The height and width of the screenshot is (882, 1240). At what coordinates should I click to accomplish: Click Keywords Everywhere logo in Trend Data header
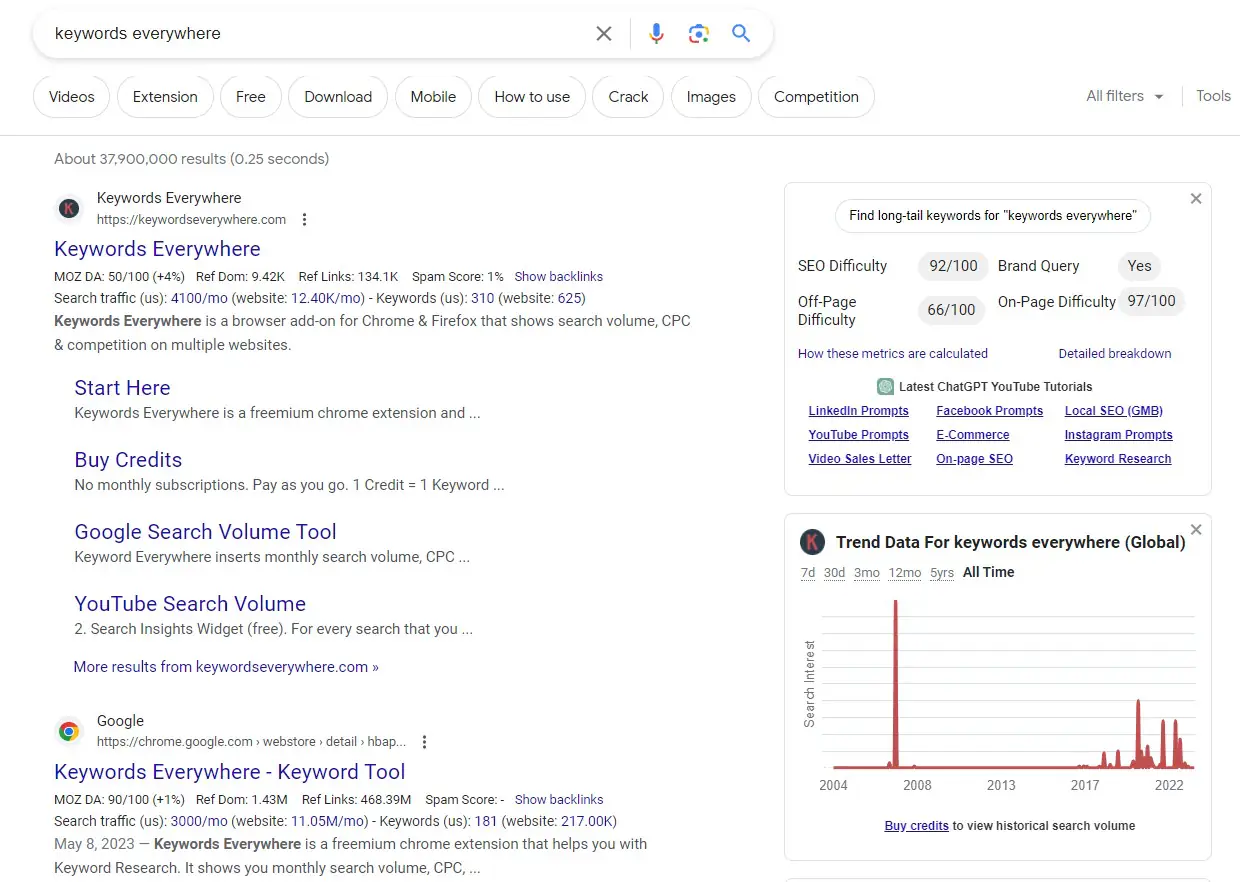(812, 542)
